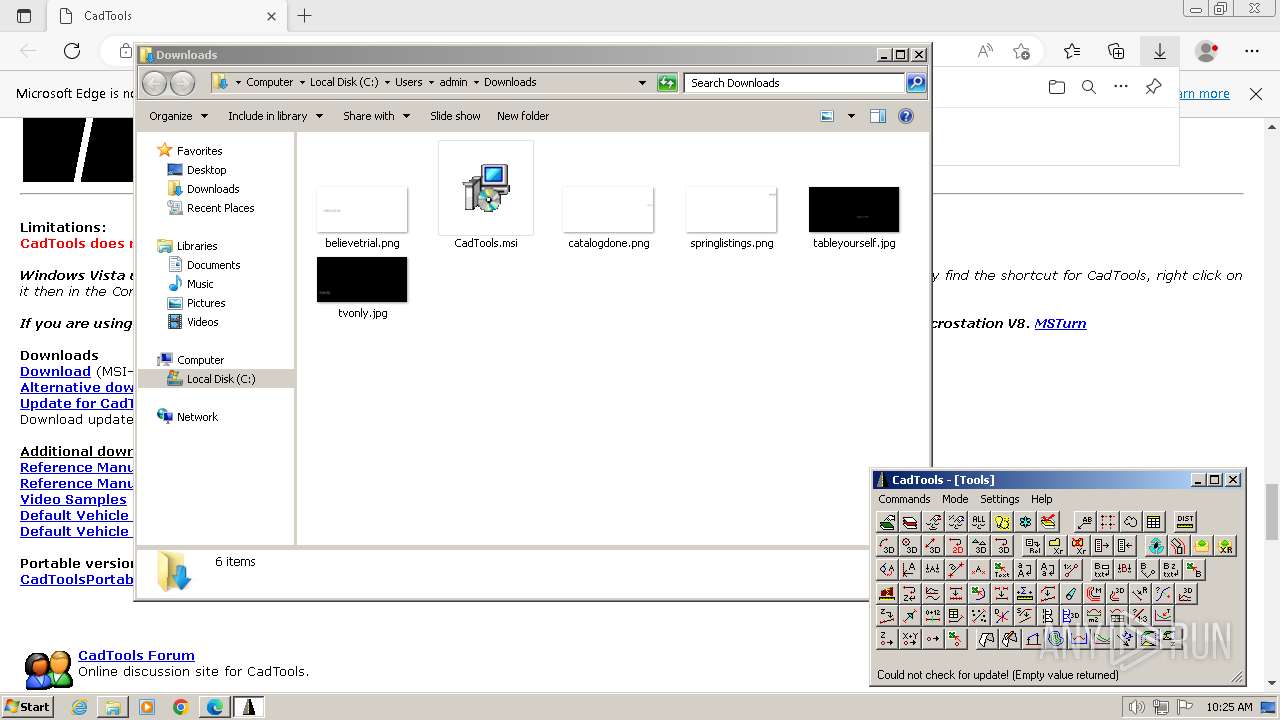Open the address bar history dropdown arrow
This screenshot has width=1280, height=720.
[x=642, y=83]
